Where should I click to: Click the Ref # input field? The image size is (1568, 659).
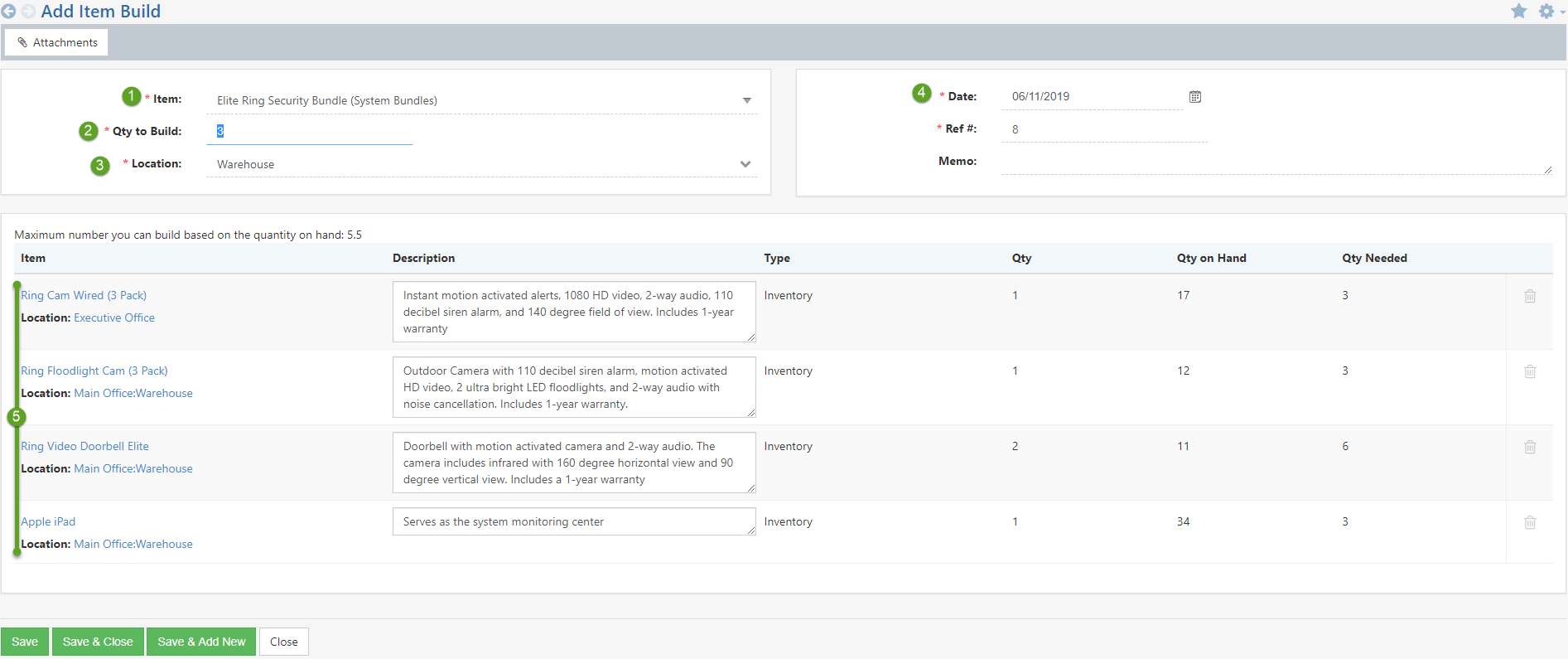tap(1104, 129)
